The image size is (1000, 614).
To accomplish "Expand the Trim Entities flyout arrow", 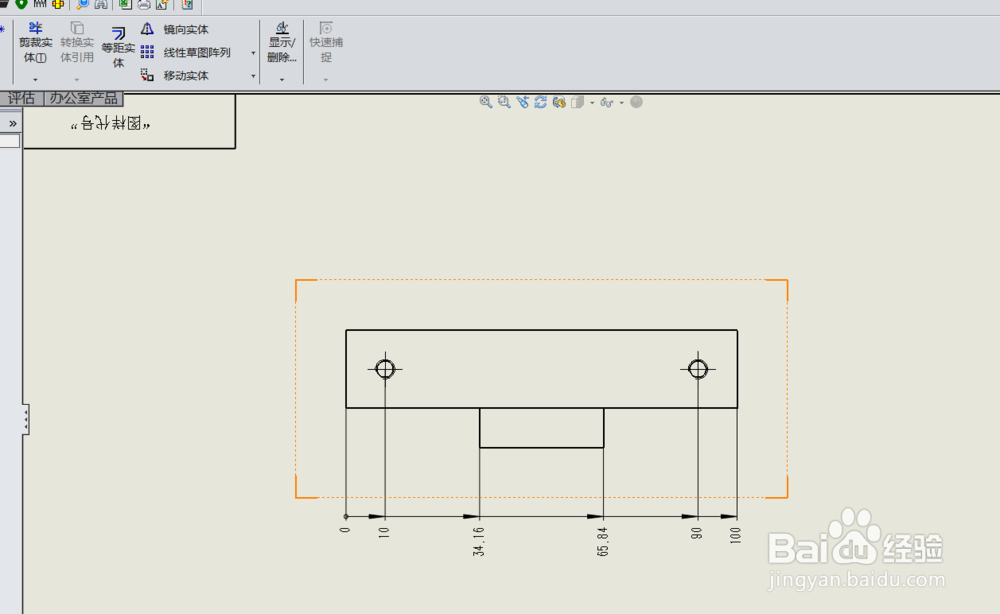I will click(x=33, y=78).
